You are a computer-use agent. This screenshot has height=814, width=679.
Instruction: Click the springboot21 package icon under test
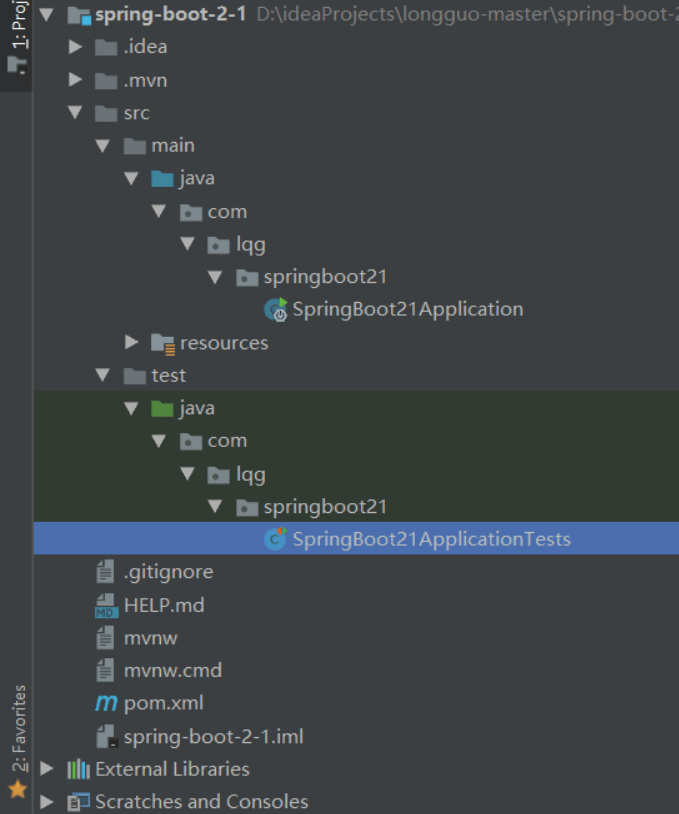pyautogui.click(x=247, y=508)
